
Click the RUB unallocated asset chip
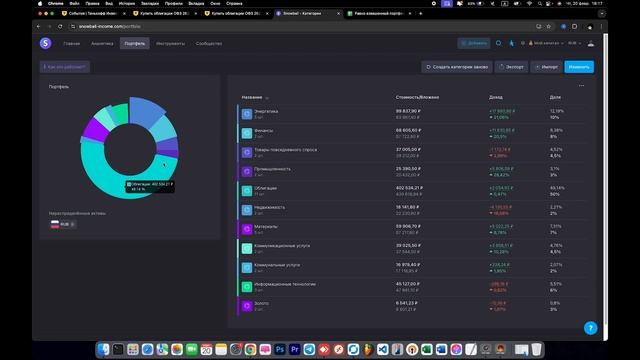(62, 224)
